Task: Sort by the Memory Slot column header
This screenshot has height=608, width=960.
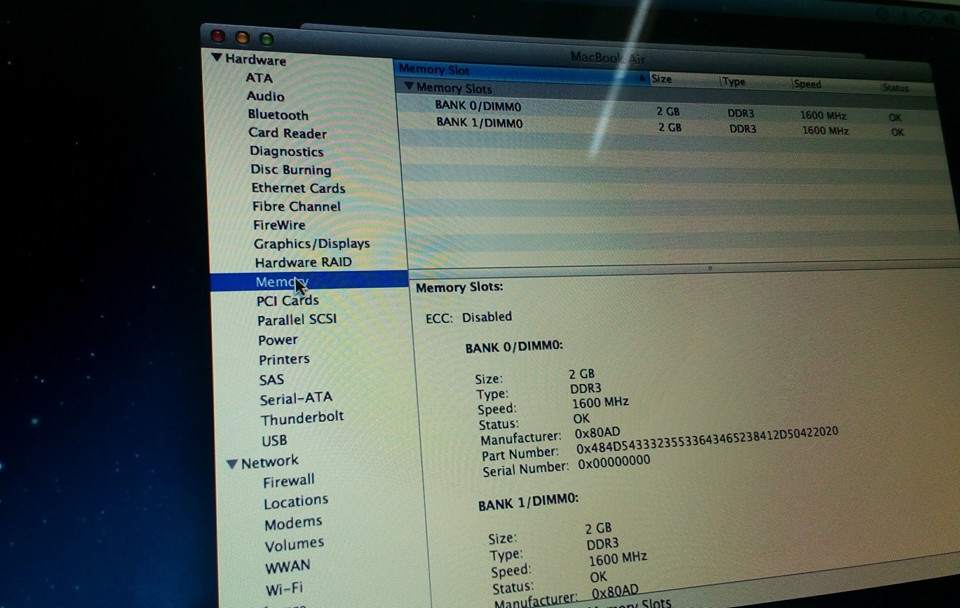Action: point(433,69)
